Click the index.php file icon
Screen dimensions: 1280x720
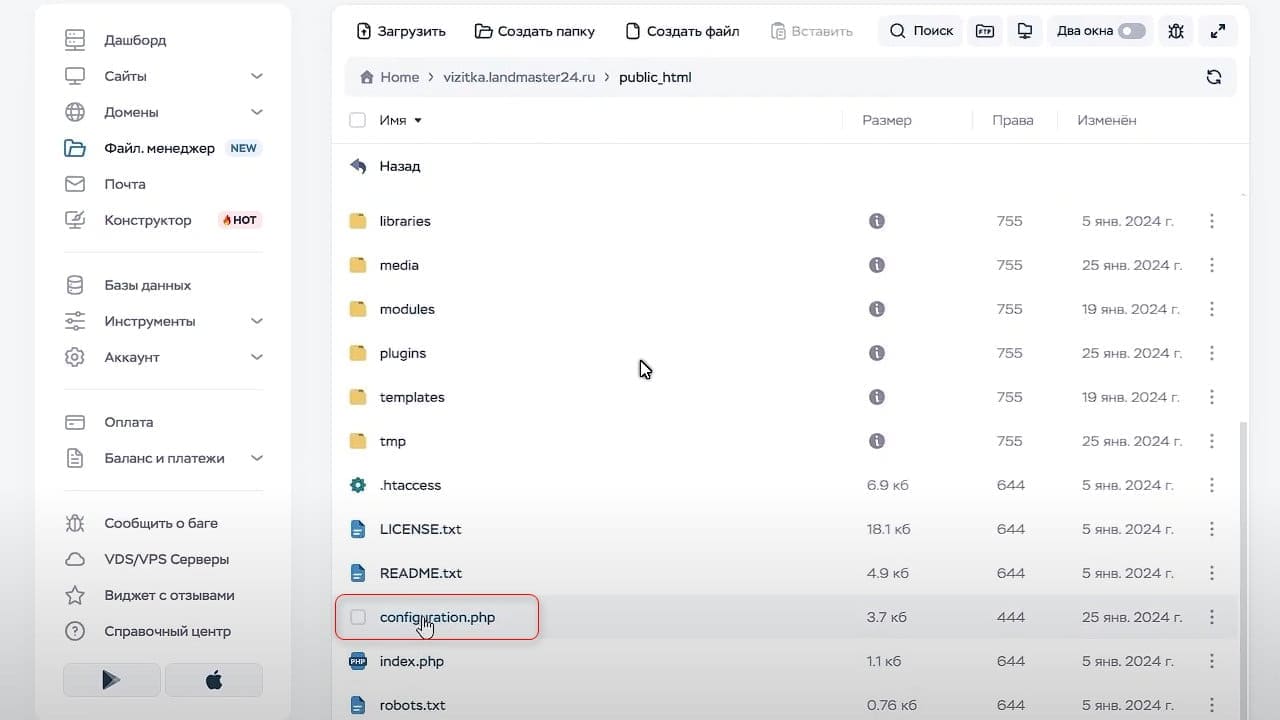(x=358, y=661)
